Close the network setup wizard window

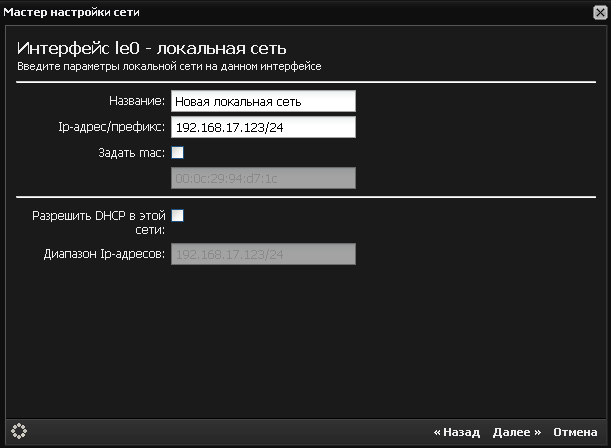pos(597,12)
